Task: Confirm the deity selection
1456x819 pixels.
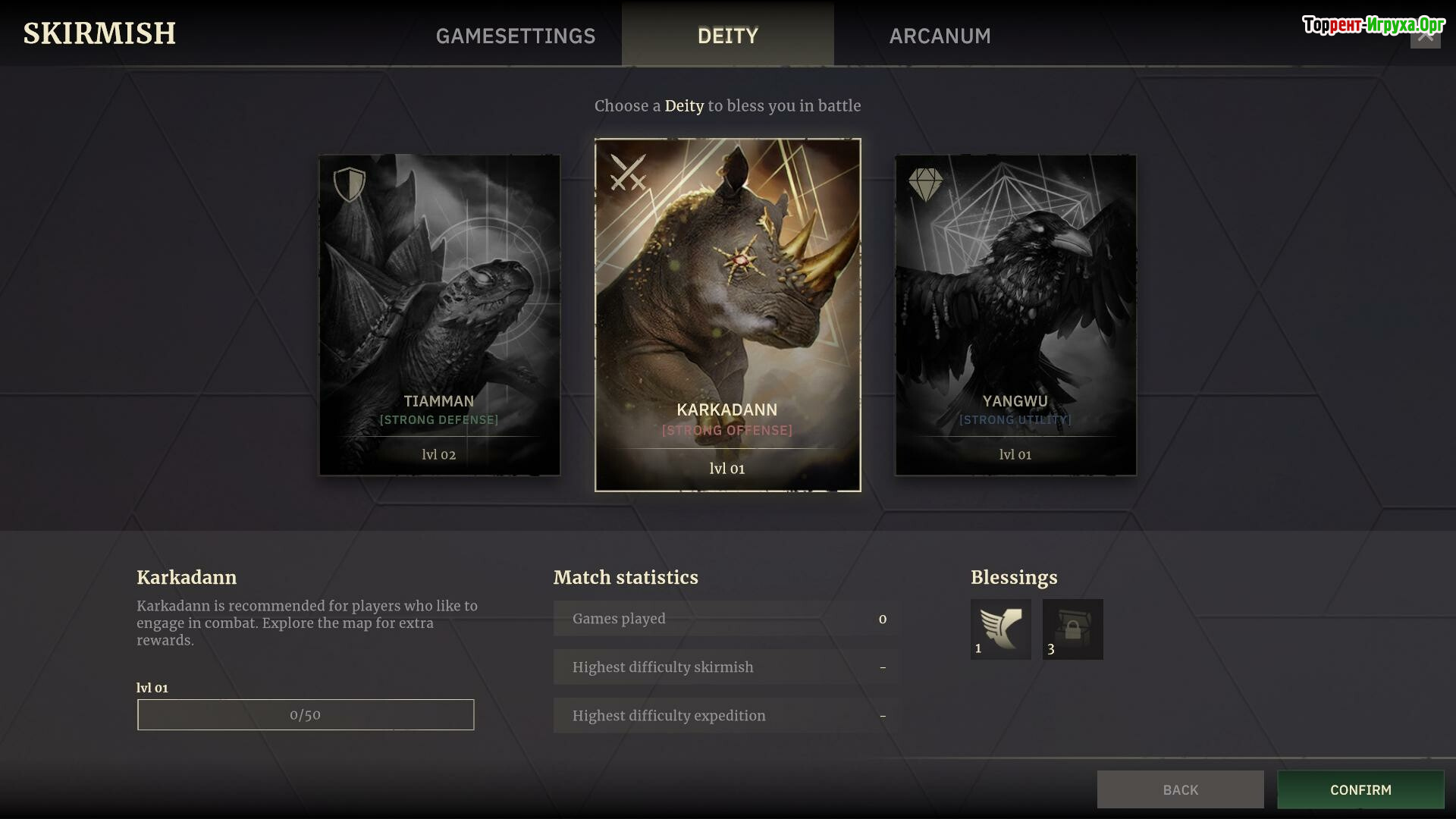Action: (1360, 789)
